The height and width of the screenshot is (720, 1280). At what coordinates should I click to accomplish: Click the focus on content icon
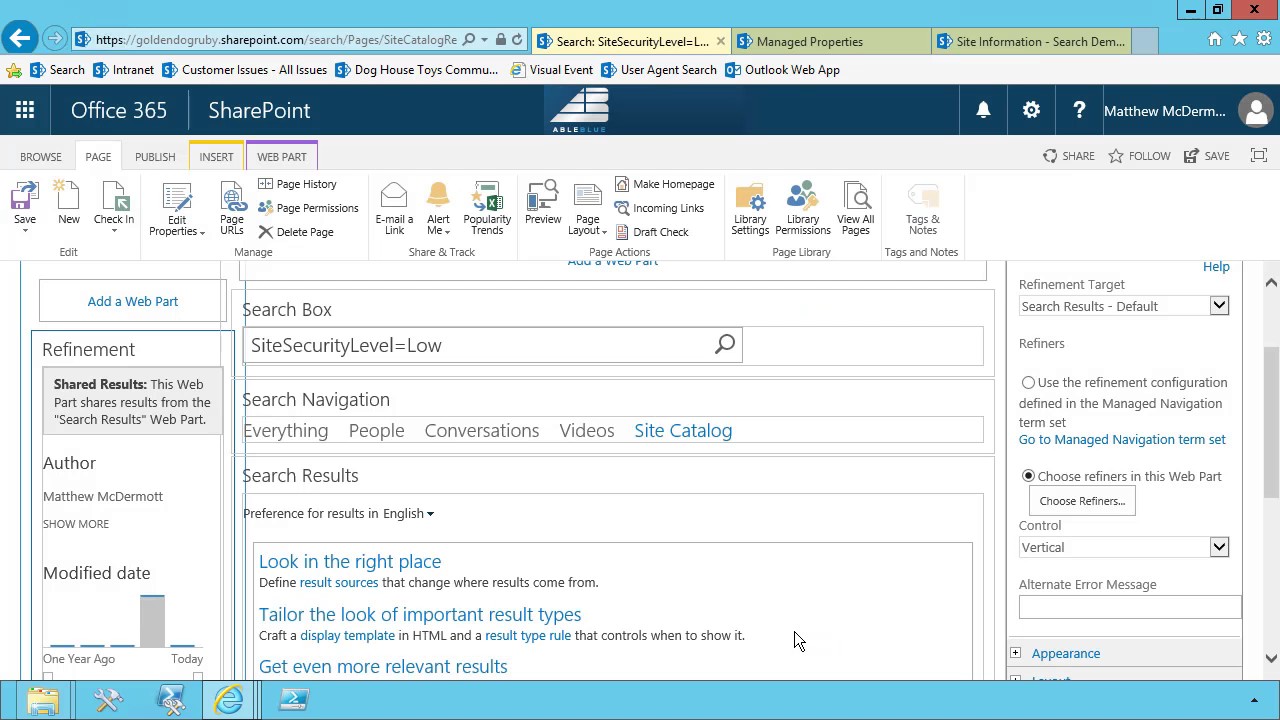[x=1259, y=156]
